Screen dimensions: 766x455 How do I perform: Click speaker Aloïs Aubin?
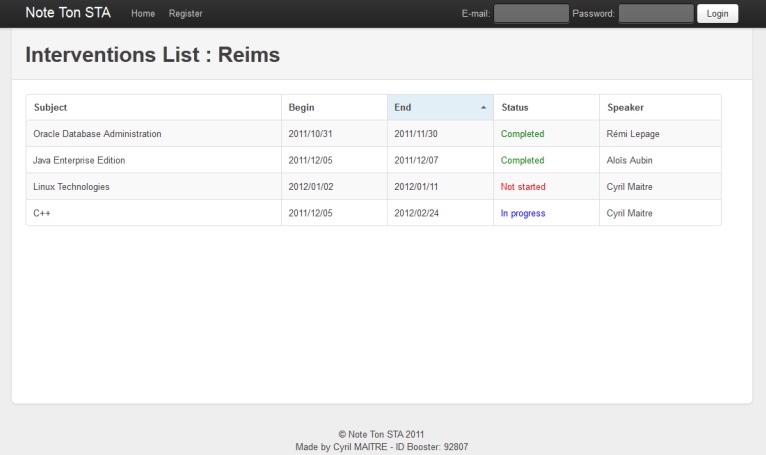629,160
